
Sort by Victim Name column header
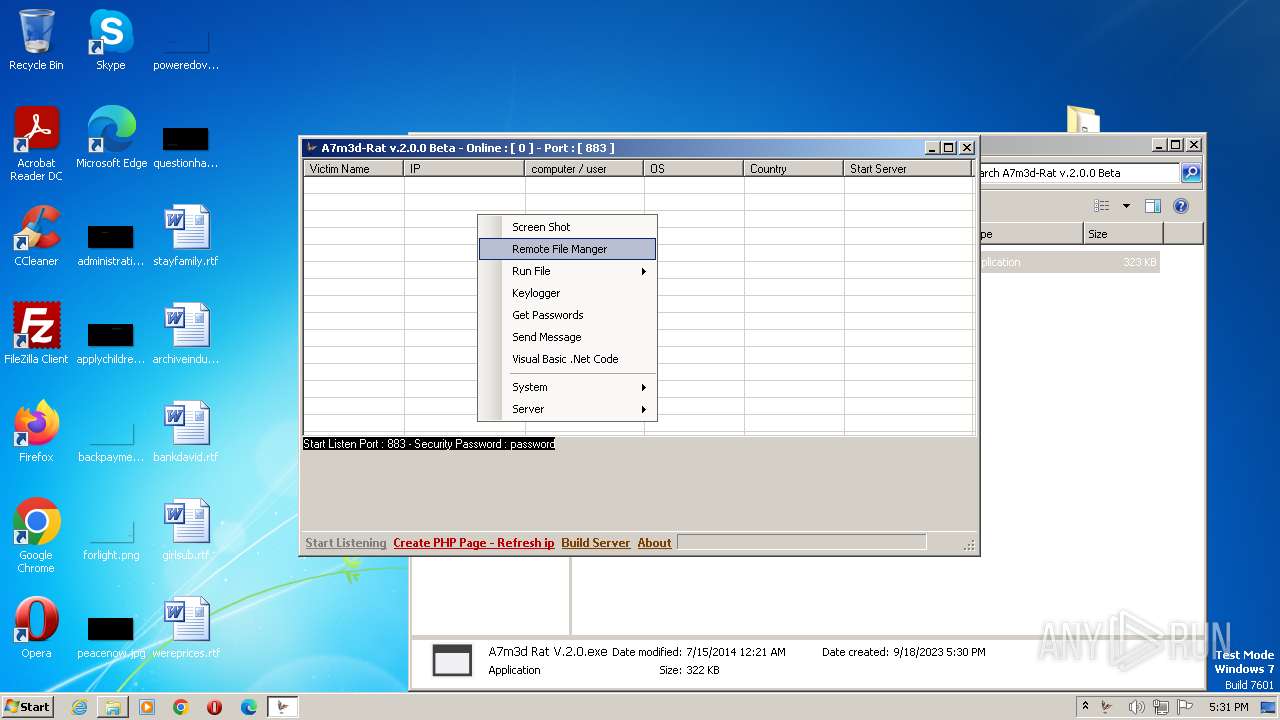coord(354,169)
